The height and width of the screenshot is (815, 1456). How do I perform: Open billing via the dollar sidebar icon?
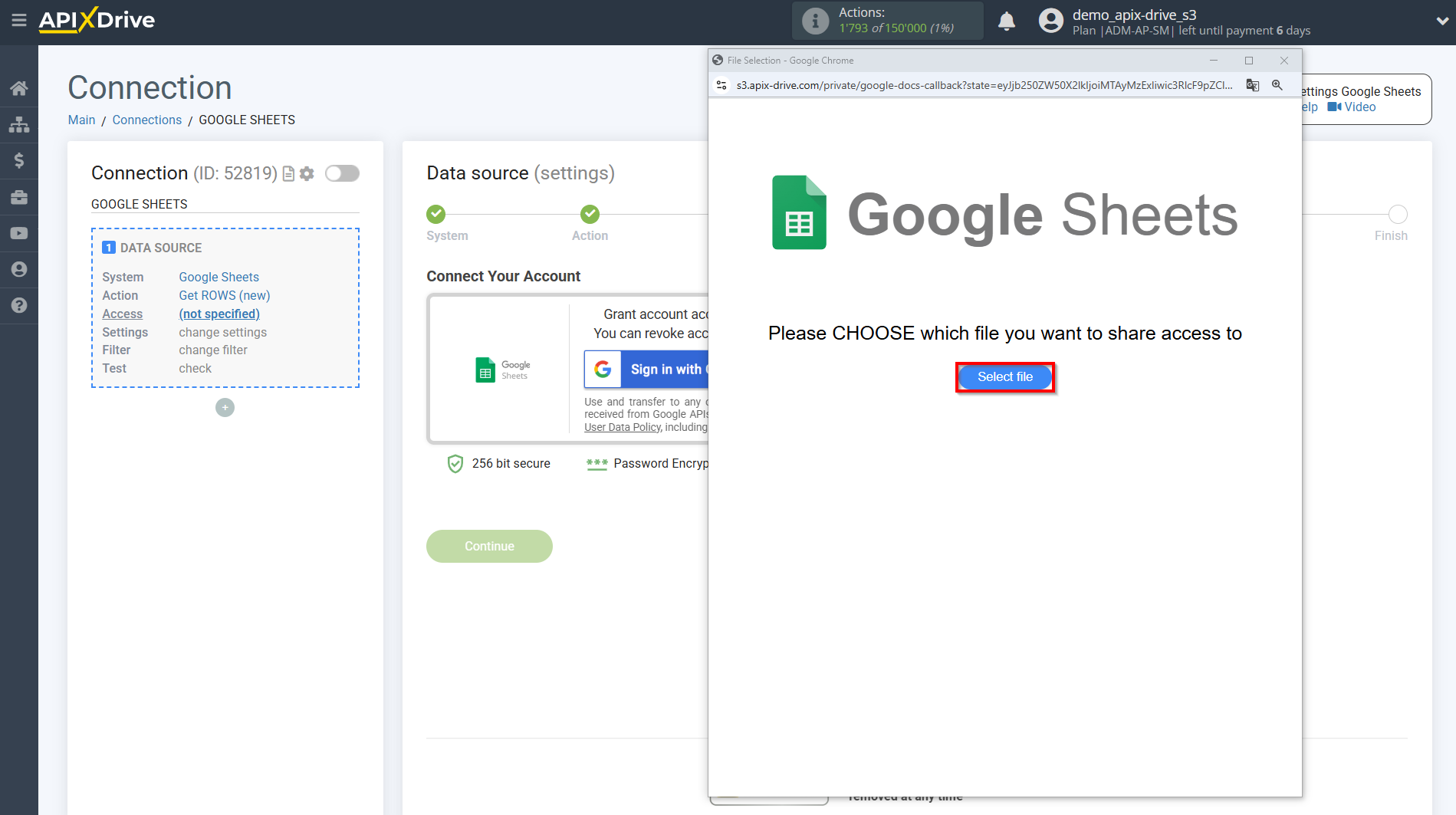pyautogui.click(x=19, y=160)
